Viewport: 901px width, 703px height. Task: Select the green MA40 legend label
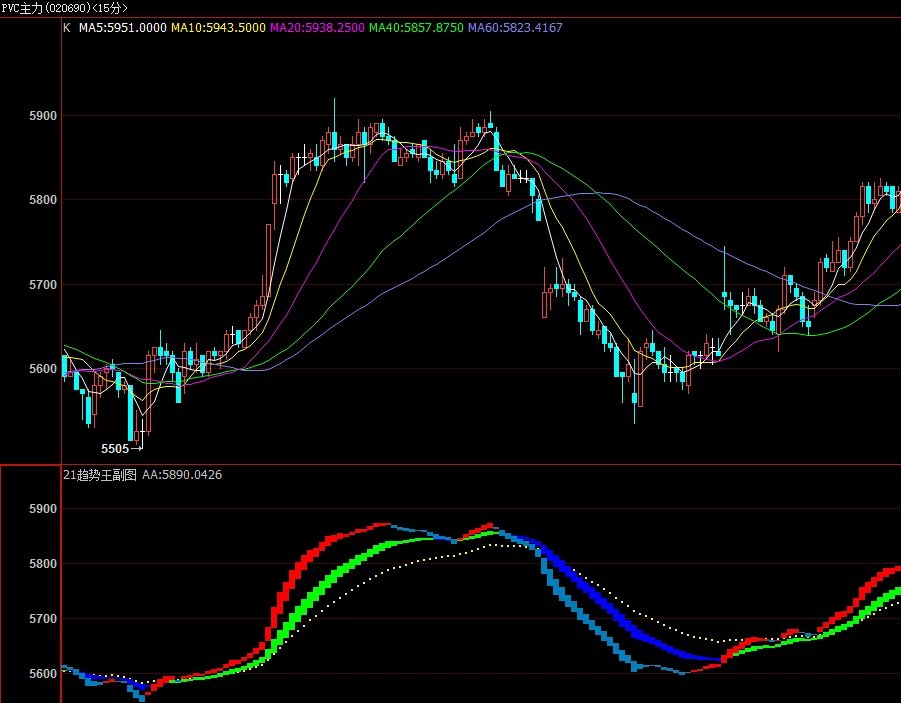416,28
